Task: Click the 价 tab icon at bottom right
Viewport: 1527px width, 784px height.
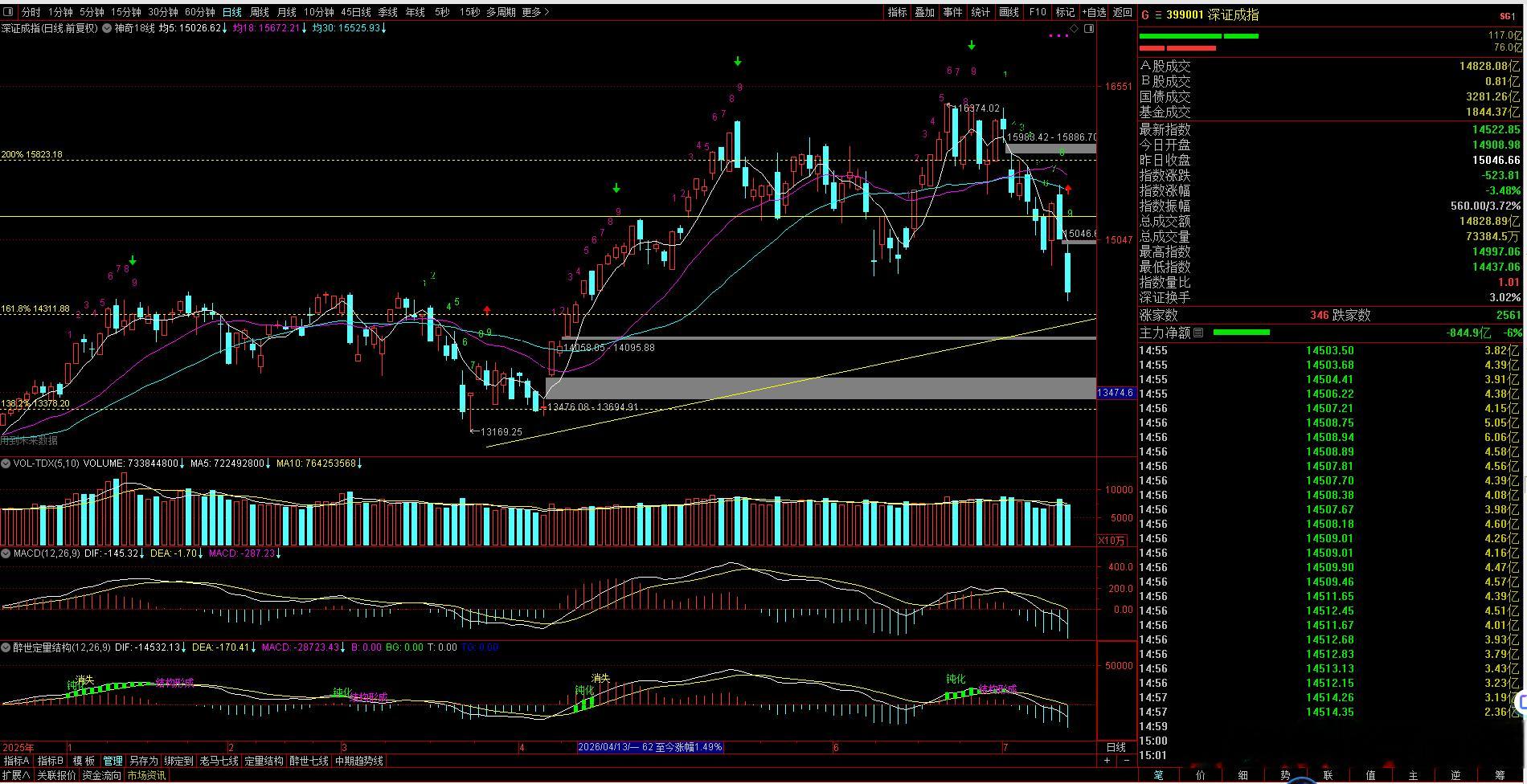Action: point(1202,775)
